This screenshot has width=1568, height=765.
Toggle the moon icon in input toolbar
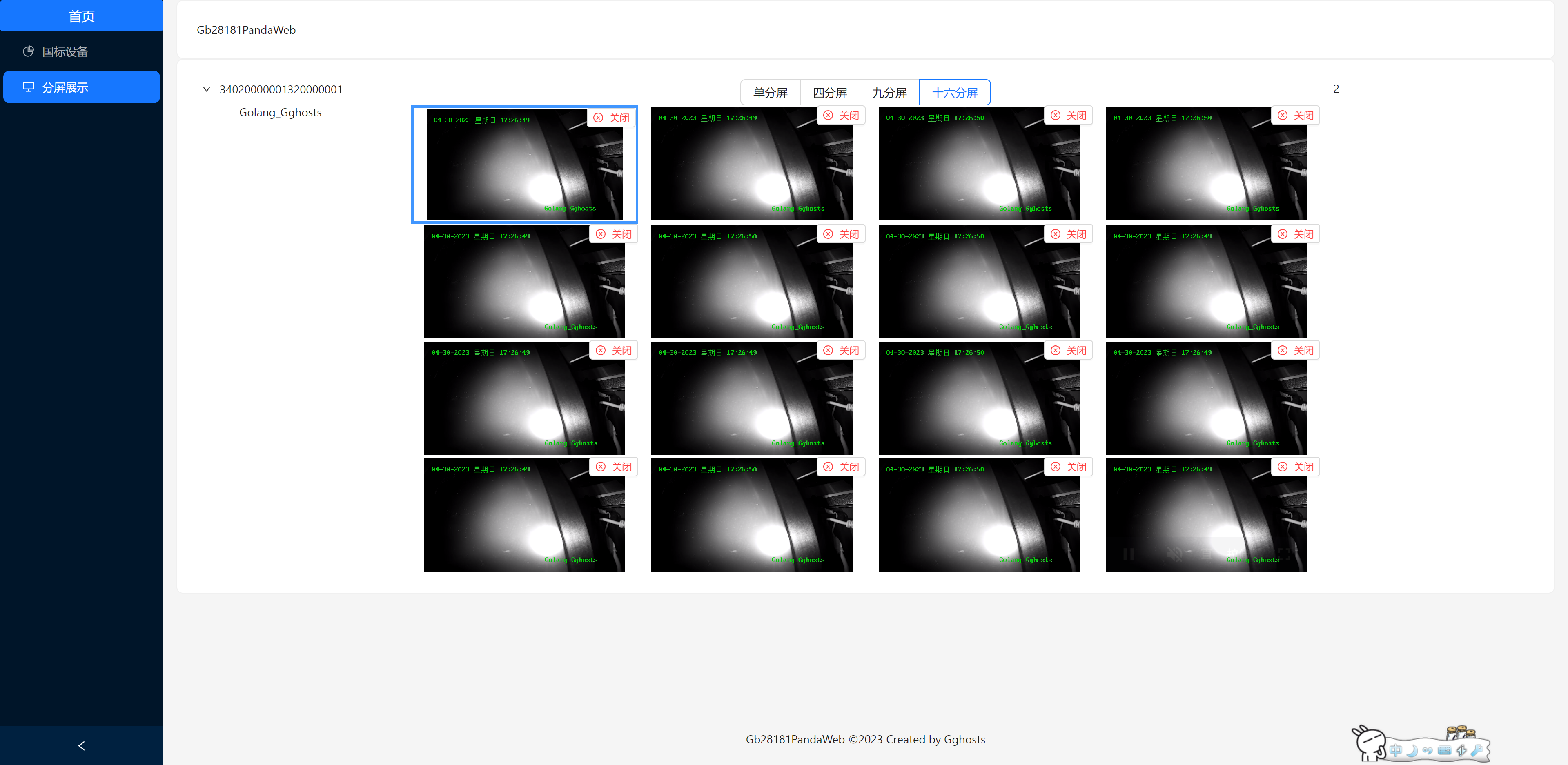pos(1412,750)
